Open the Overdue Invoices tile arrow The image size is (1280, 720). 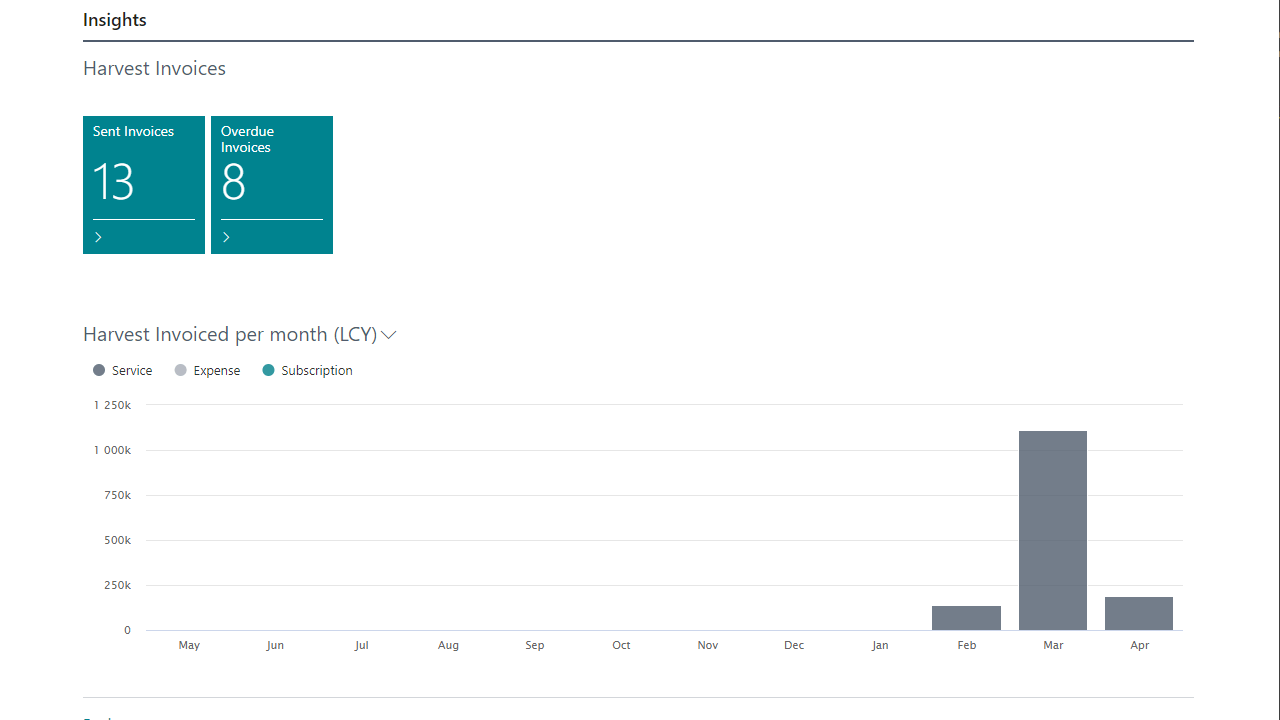(226, 237)
